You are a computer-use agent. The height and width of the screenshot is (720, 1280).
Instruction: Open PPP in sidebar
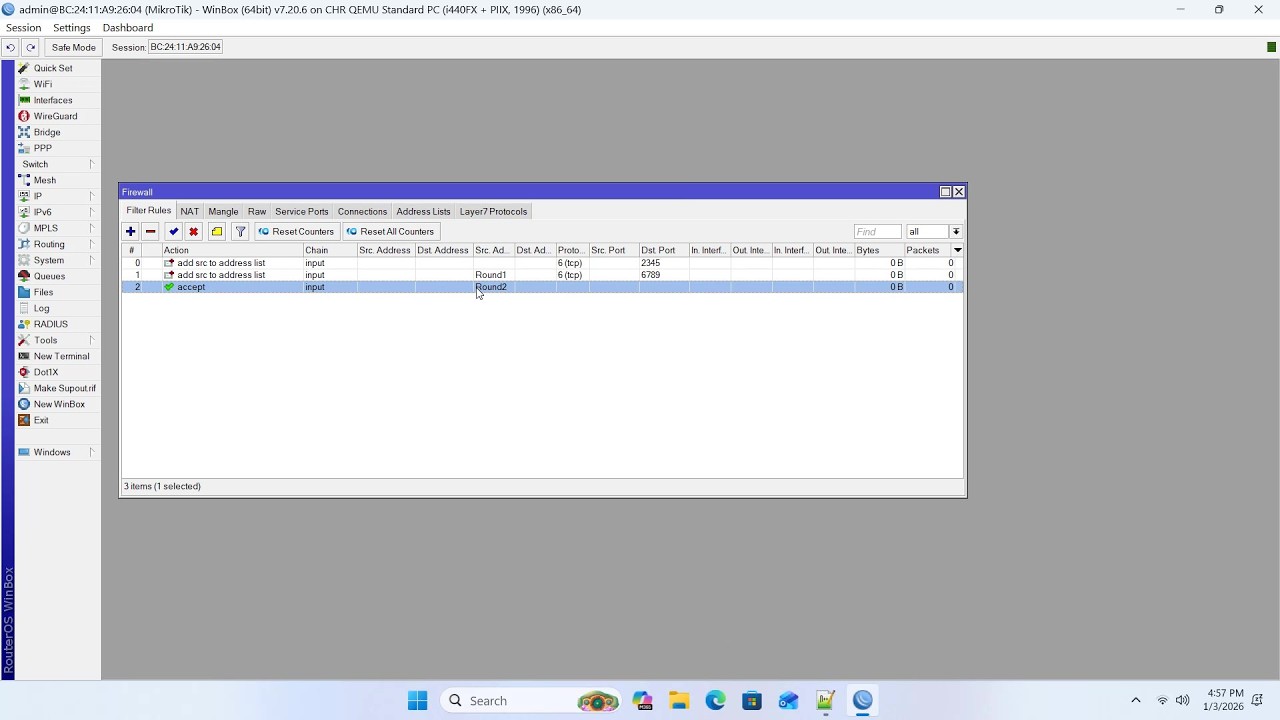[x=42, y=148]
